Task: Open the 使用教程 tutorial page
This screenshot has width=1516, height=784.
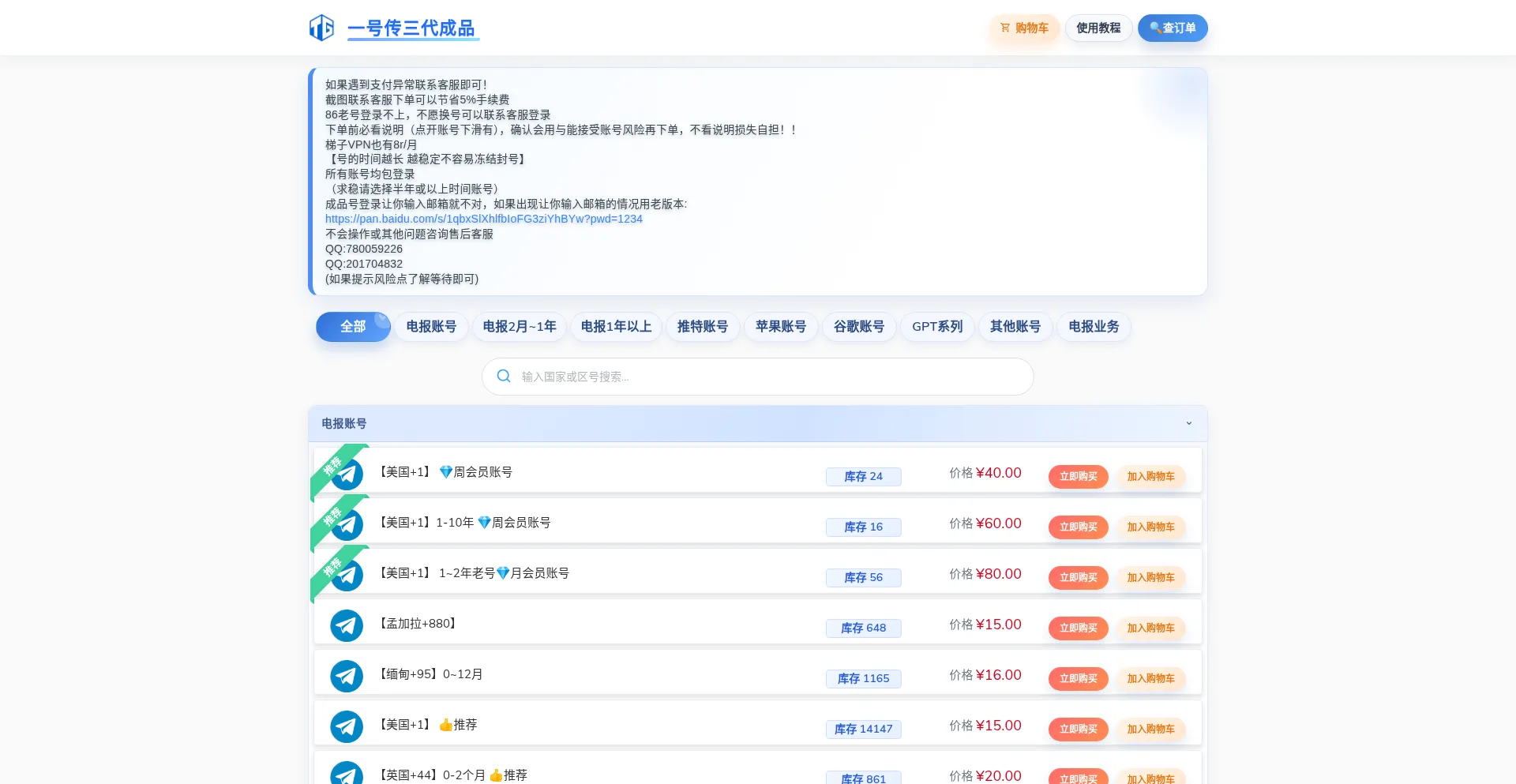Action: 1098,28
